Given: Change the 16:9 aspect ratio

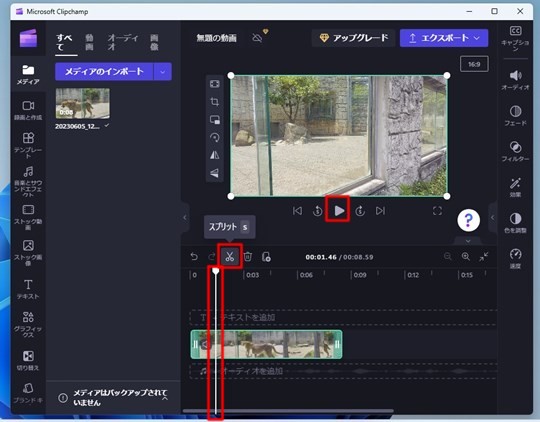Looking at the screenshot, I should pos(474,64).
